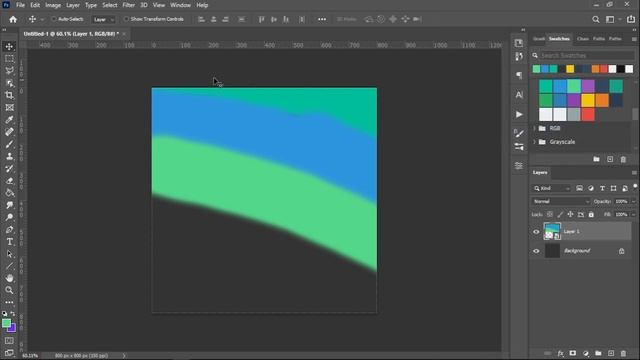This screenshot has height=360, width=640.
Task: Expand the RGB swatch folder
Action: pyautogui.click(x=535, y=128)
